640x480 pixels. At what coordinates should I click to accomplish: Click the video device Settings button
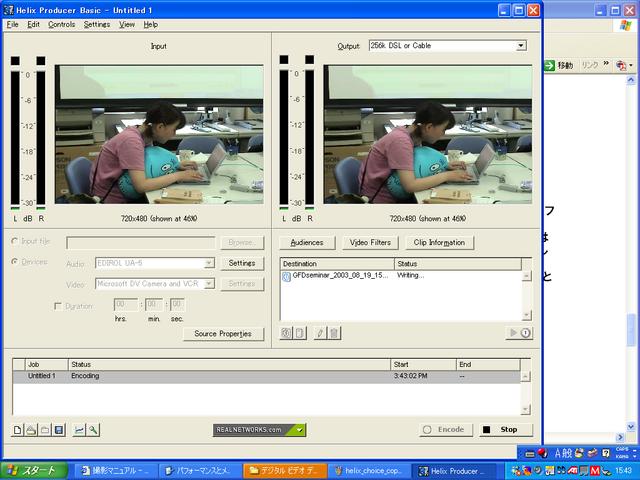242,283
